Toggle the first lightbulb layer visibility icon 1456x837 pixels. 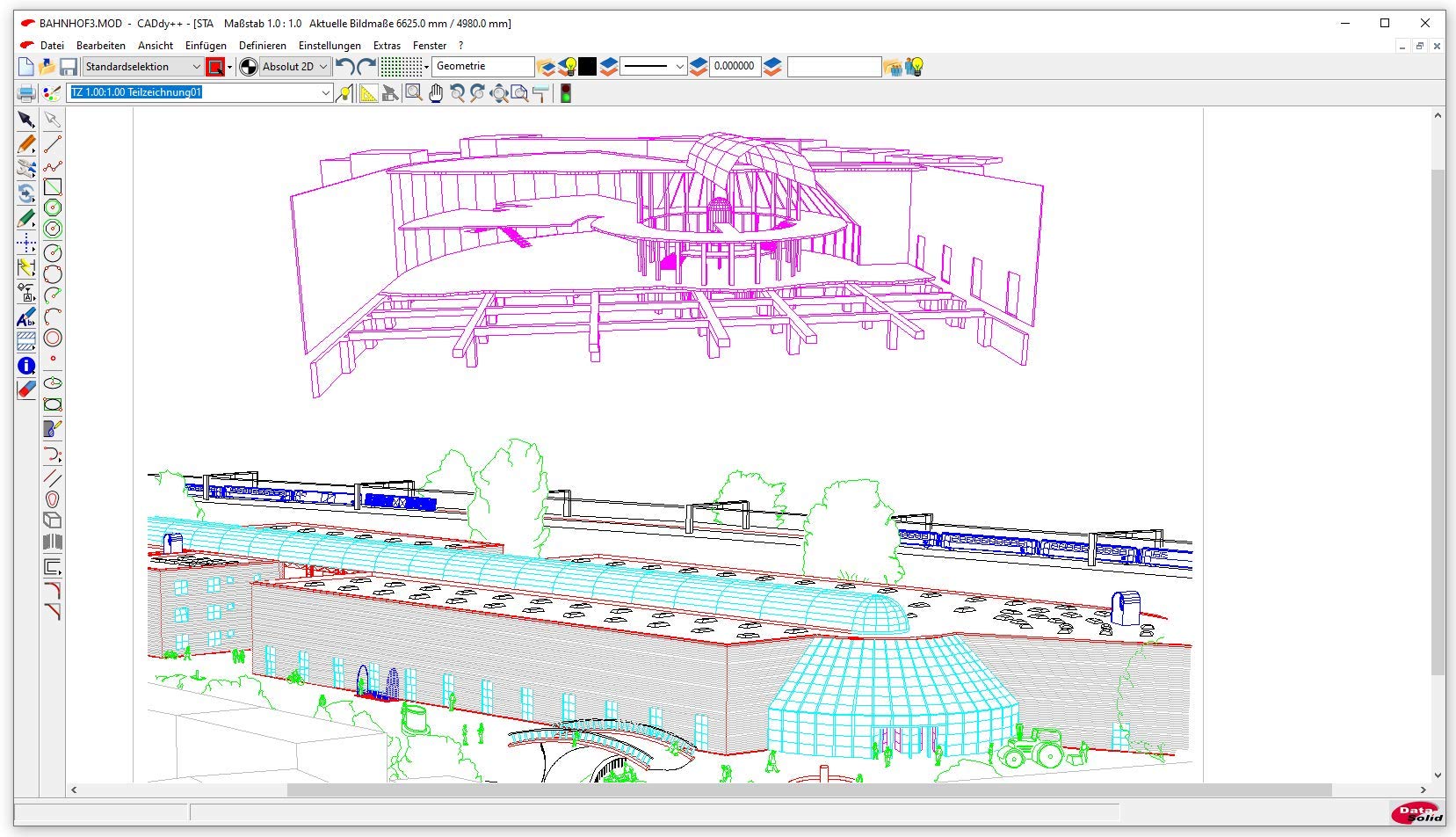569,67
